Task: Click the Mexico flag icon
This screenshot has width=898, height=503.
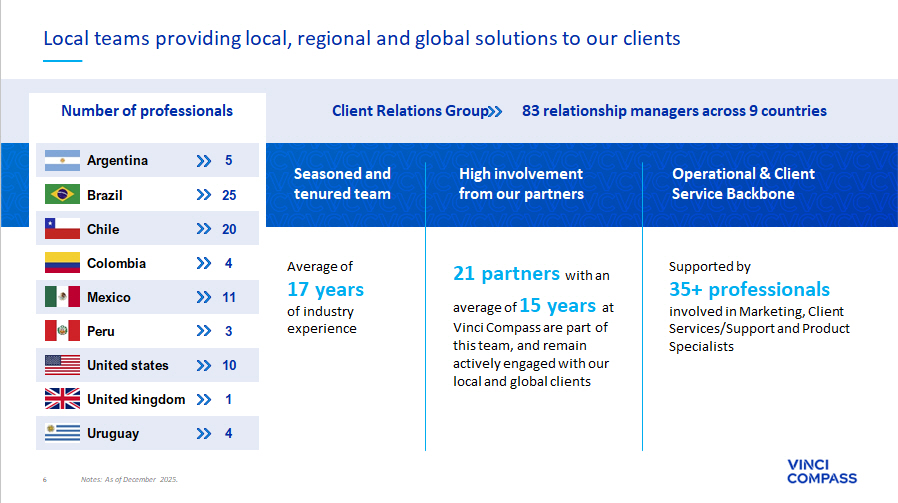Action: pyautogui.click(x=62, y=297)
